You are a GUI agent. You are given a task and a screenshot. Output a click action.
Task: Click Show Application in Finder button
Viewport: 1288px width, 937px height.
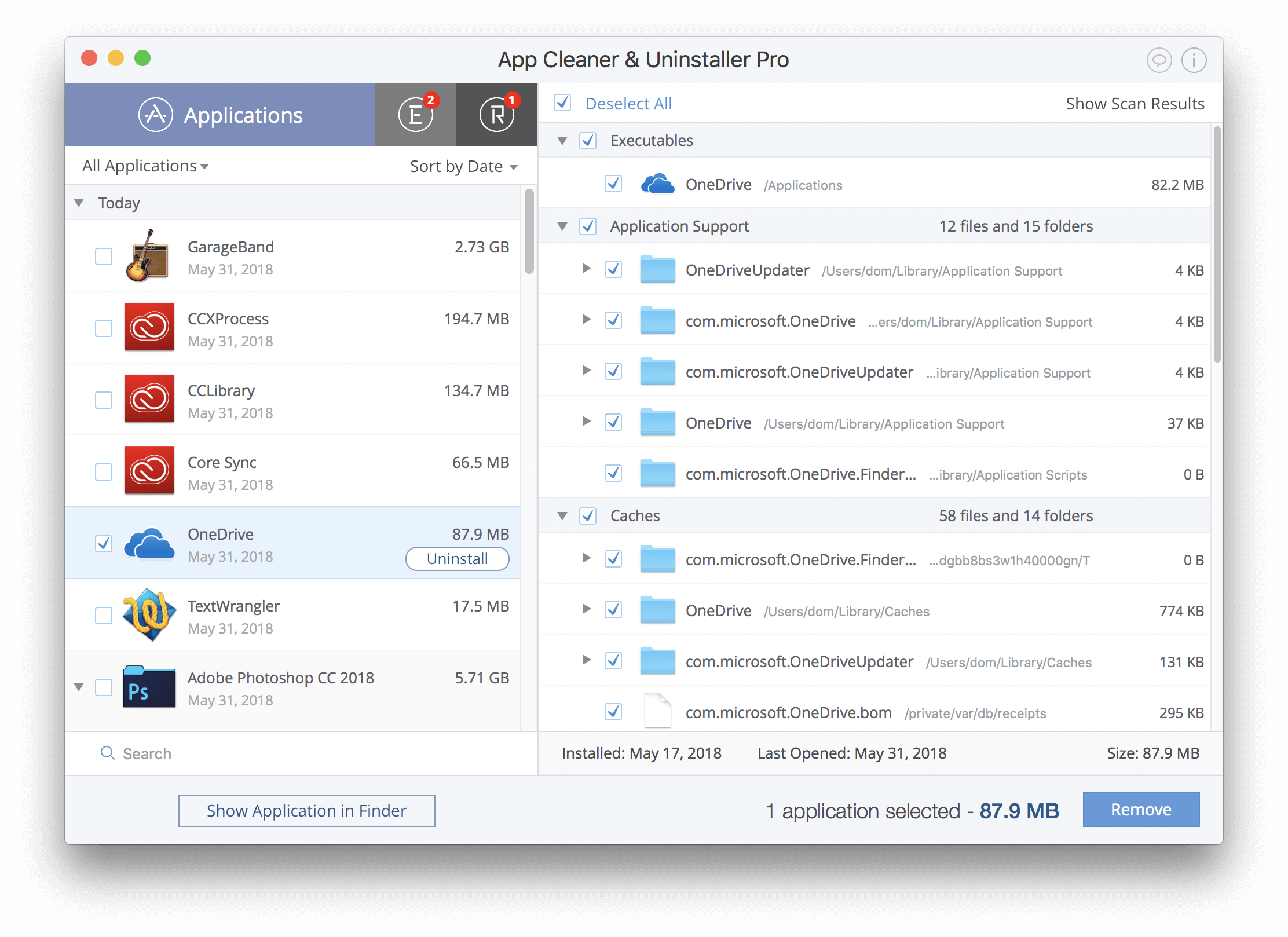307,810
